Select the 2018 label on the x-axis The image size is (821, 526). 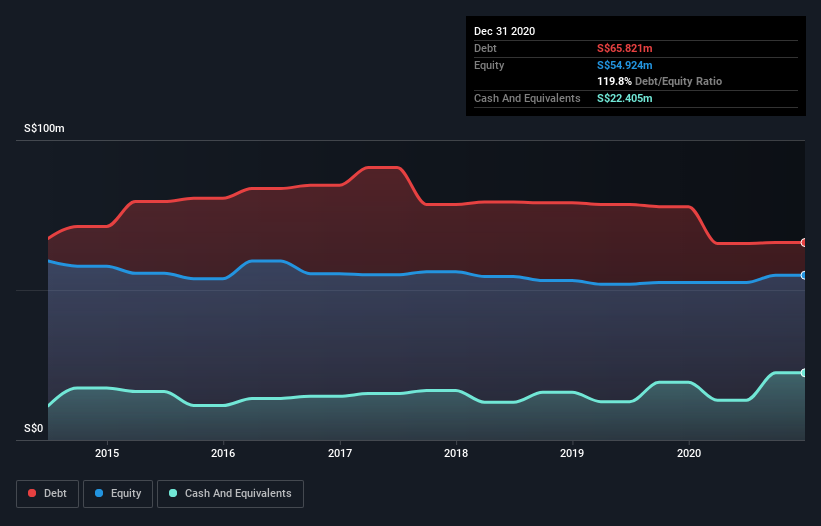coord(456,453)
